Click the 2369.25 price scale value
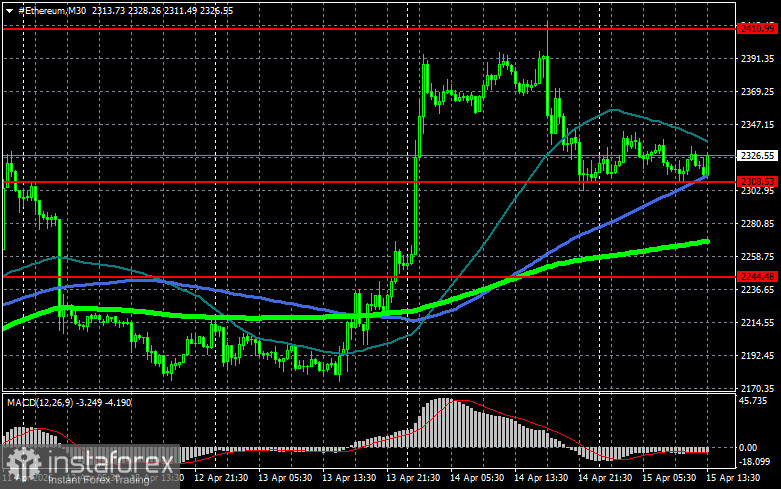781x489 pixels. coord(757,92)
